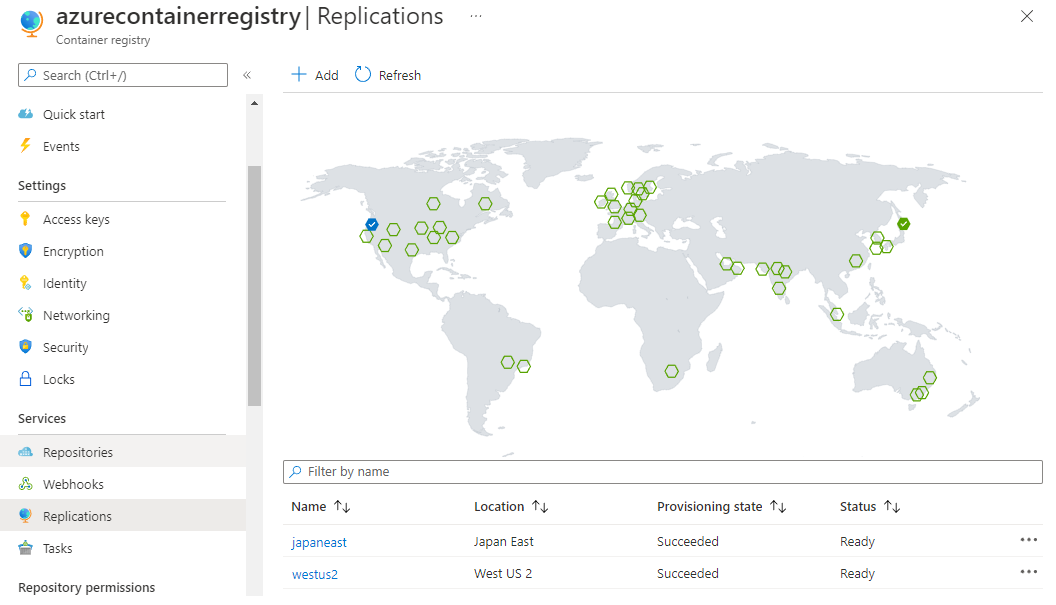Sort by Provisioning state column

722,507
